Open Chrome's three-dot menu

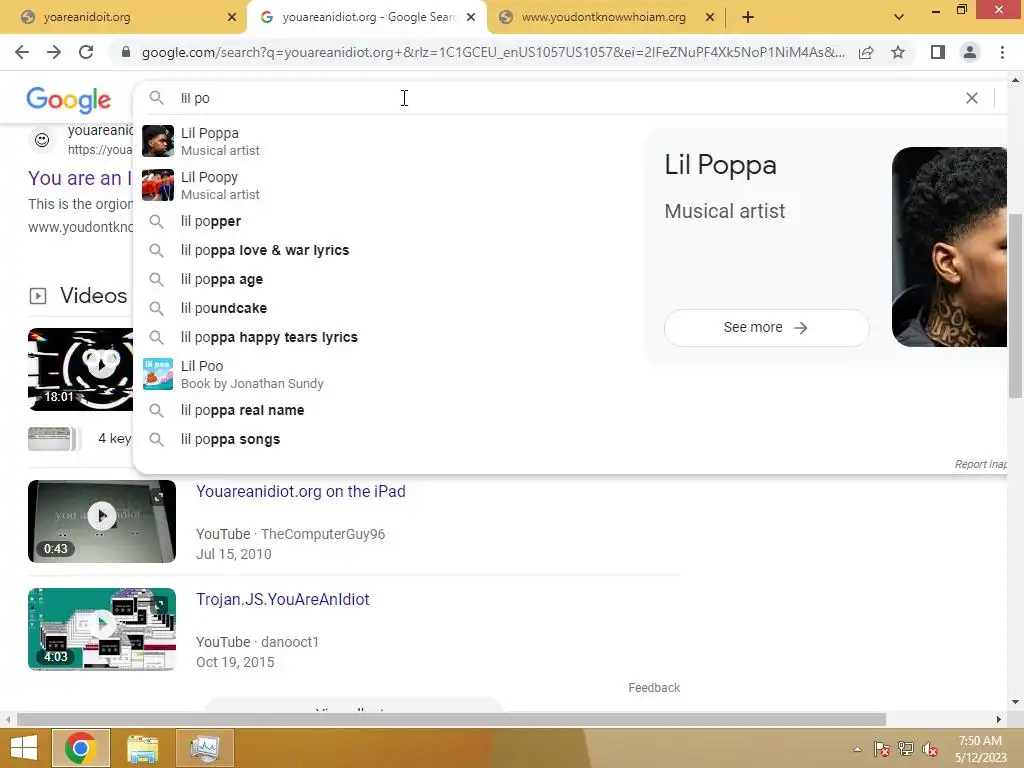pos(1002,52)
